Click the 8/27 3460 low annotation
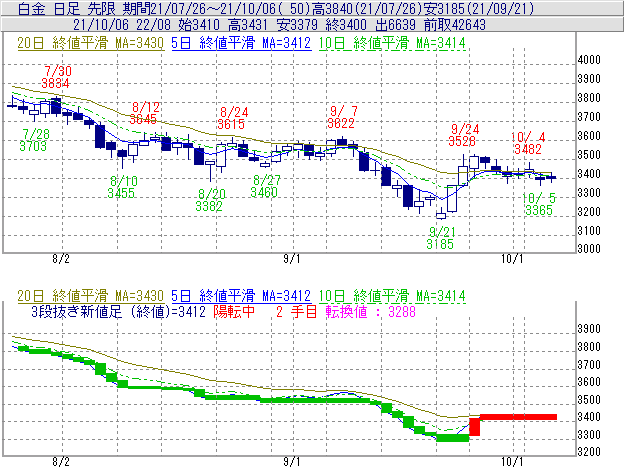 tap(265, 186)
